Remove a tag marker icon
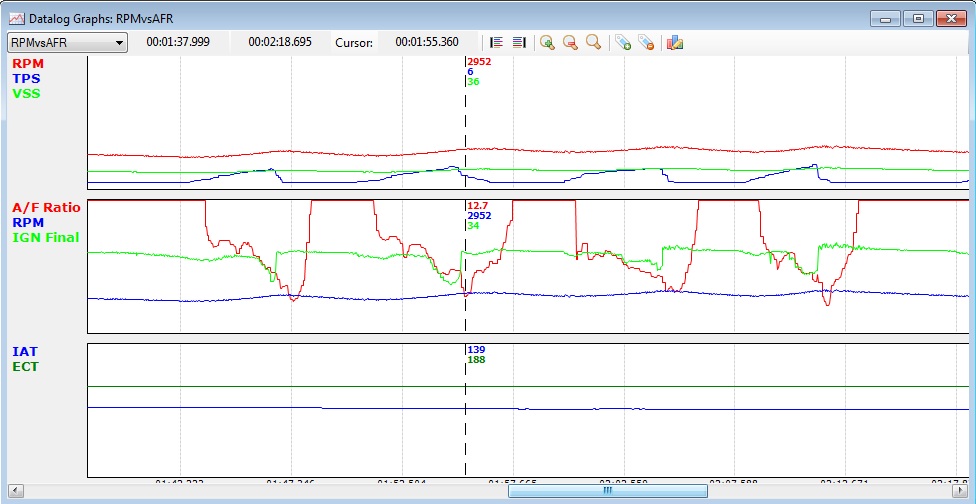Viewport: 976px width, 504px height. pyautogui.click(x=646, y=42)
